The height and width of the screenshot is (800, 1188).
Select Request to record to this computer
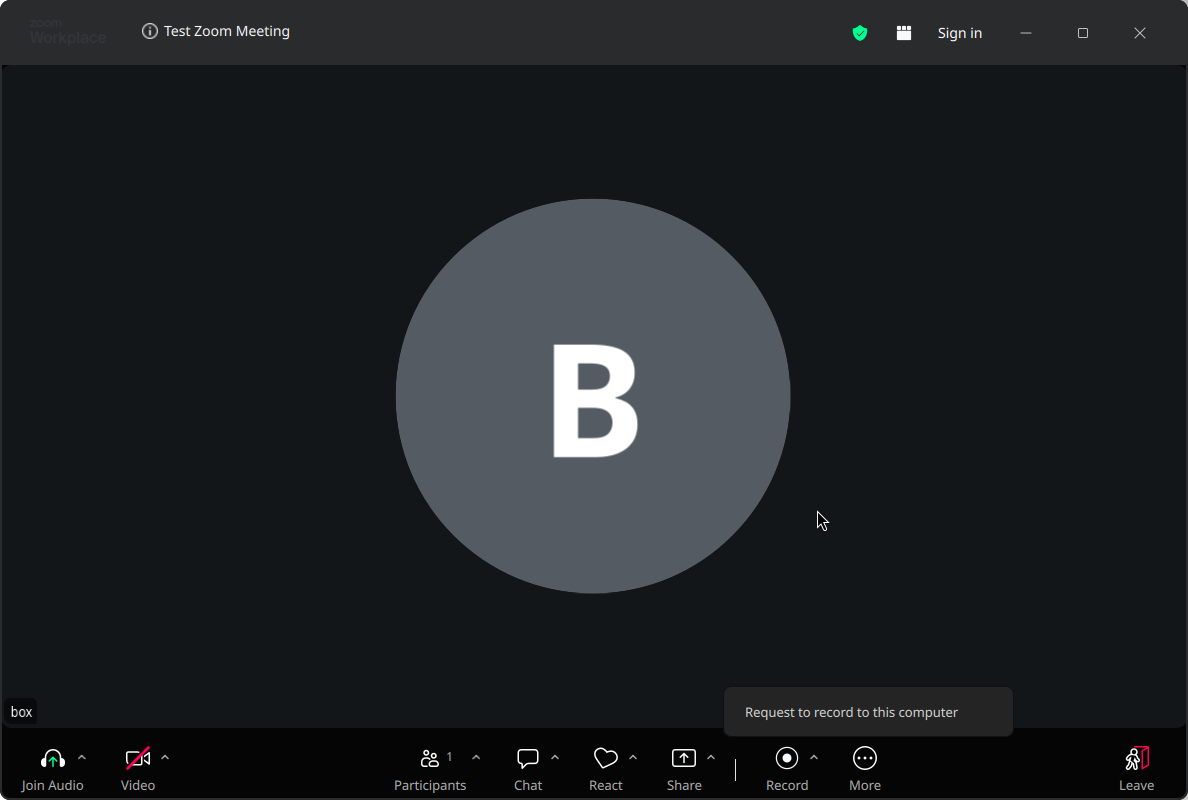click(x=868, y=712)
